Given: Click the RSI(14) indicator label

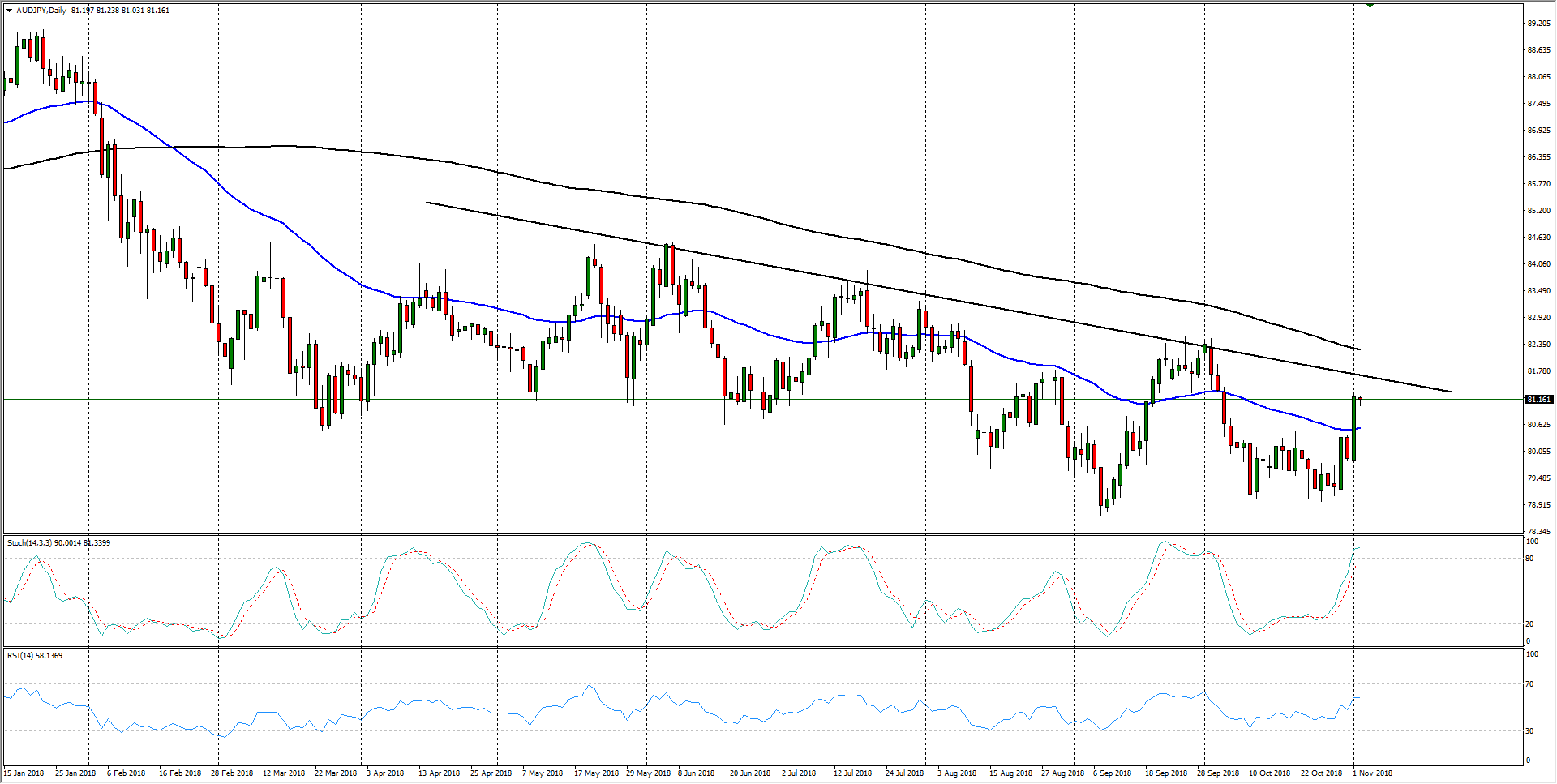Looking at the screenshot, I should 23,655.
